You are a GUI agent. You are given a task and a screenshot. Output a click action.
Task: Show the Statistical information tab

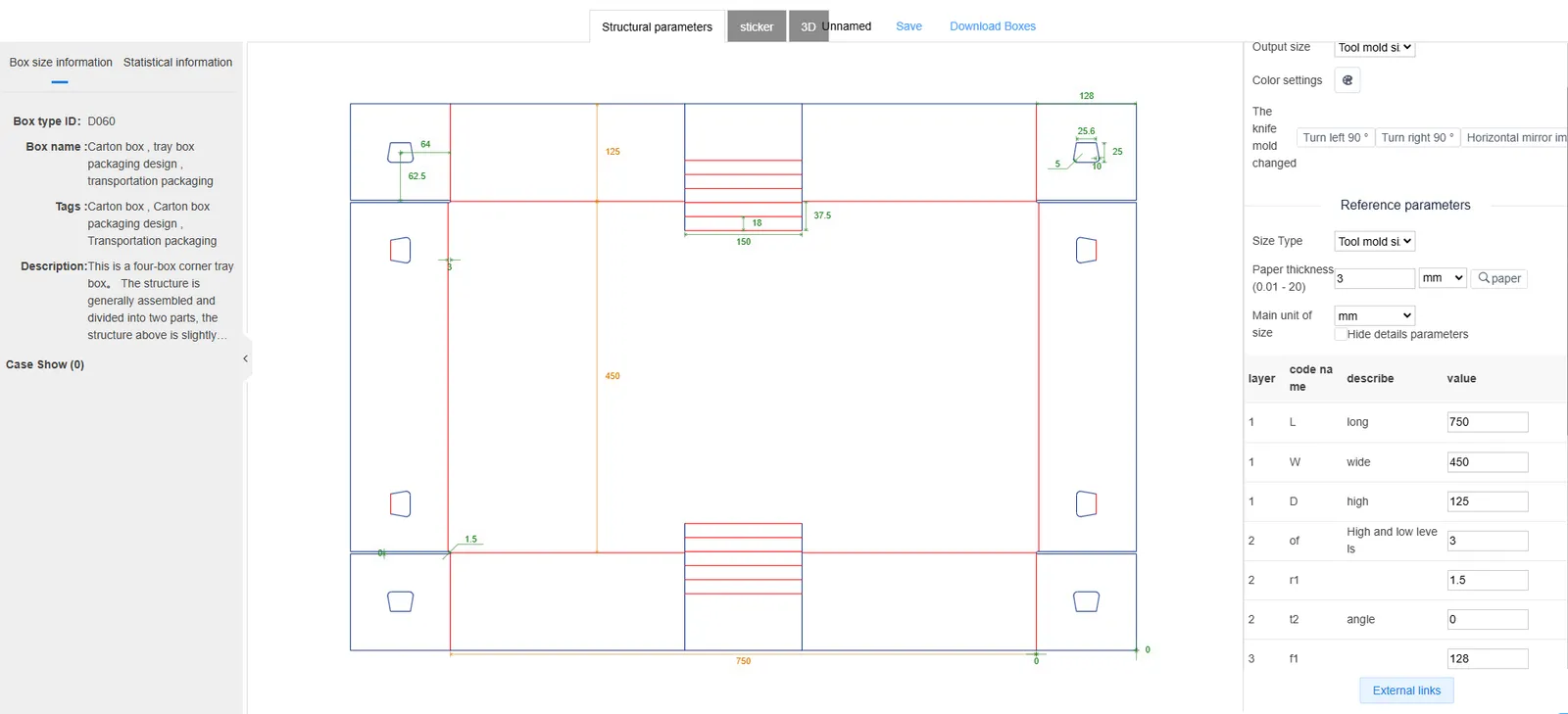pos(177,62)
